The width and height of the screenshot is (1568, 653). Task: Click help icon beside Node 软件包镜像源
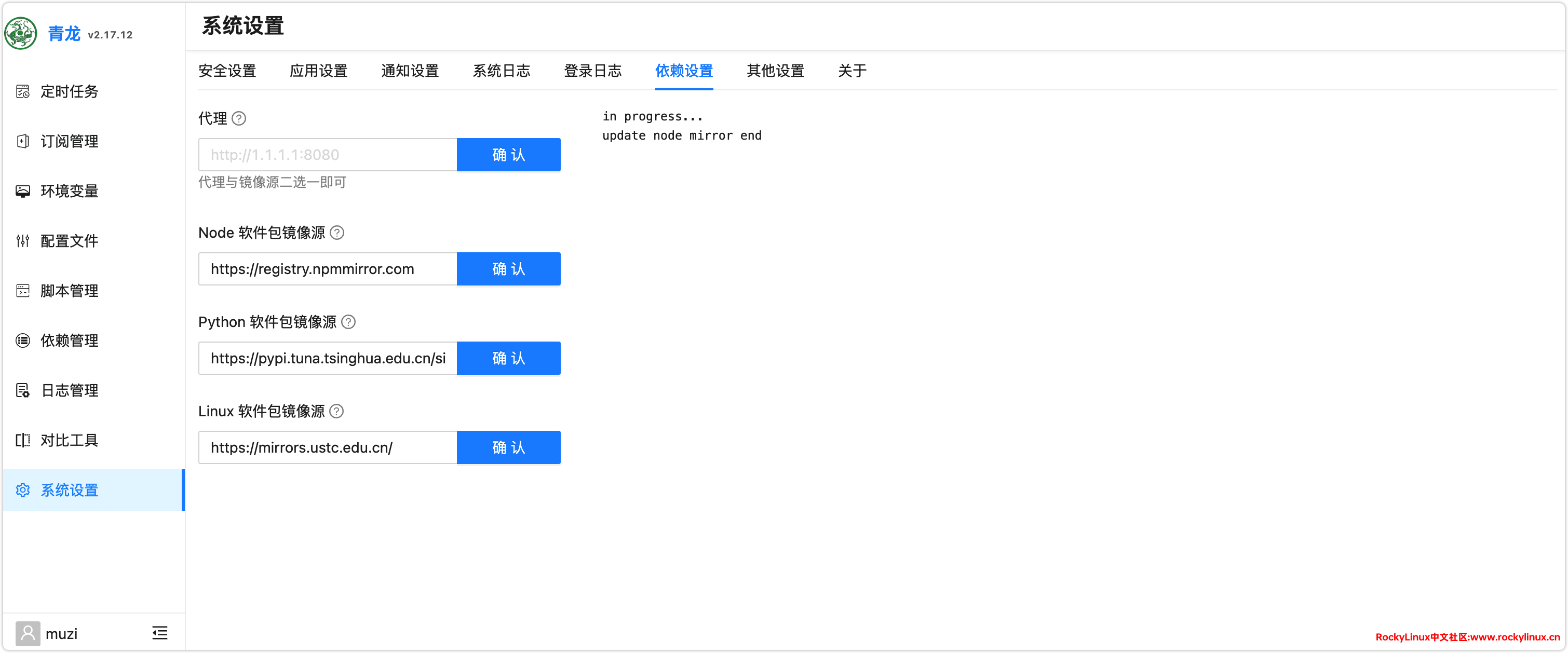coord(336,233)
